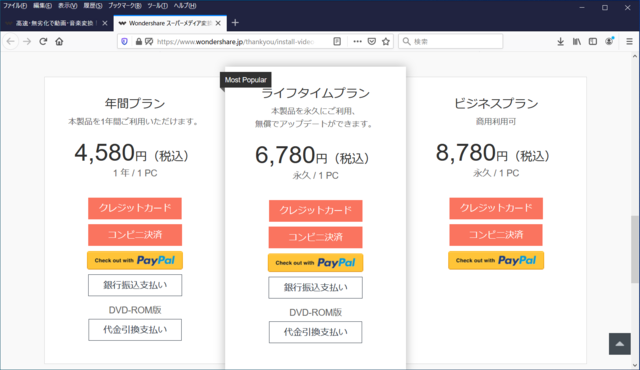Open a new browser tab

coord(235,23)
